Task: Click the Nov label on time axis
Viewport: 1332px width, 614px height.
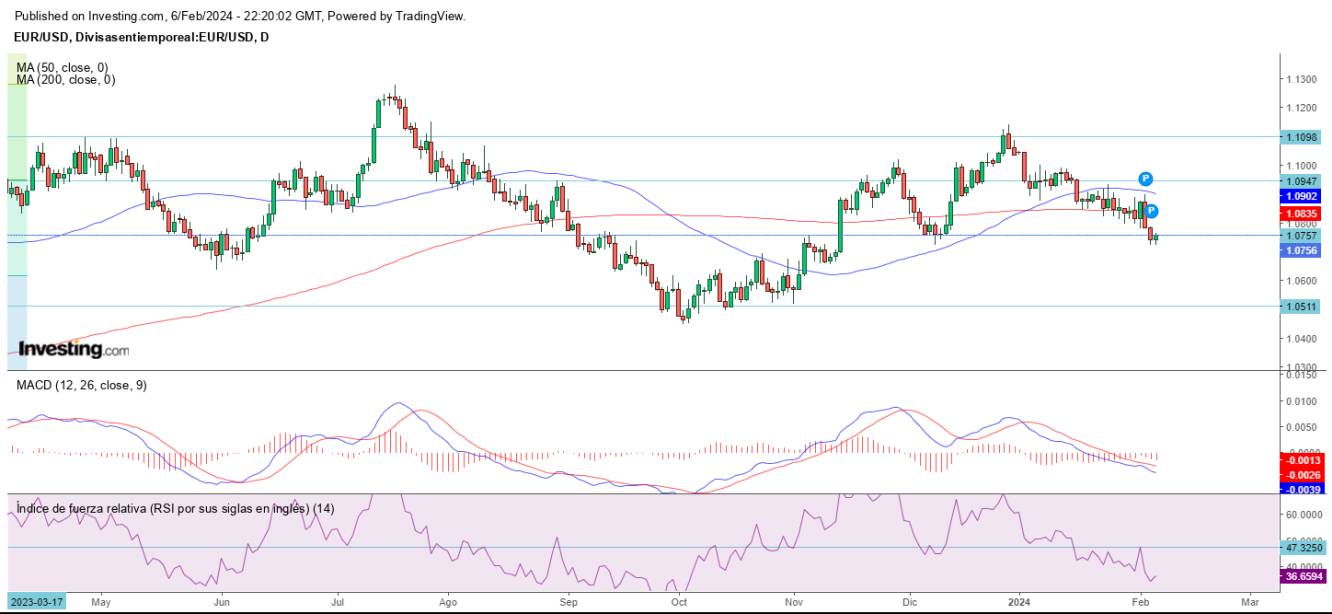Action: 795,603
